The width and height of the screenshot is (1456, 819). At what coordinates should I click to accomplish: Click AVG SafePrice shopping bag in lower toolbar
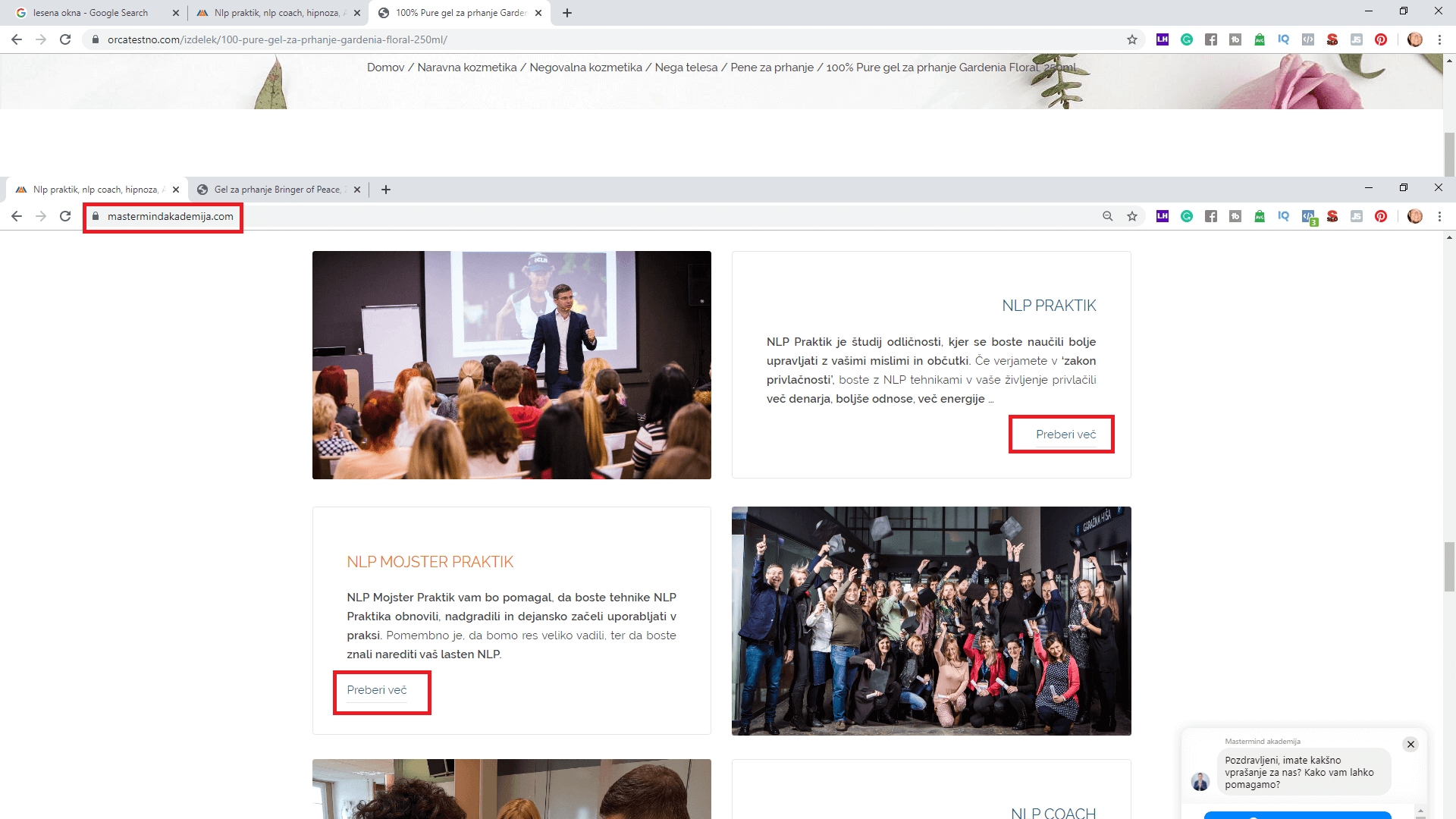1260,217
